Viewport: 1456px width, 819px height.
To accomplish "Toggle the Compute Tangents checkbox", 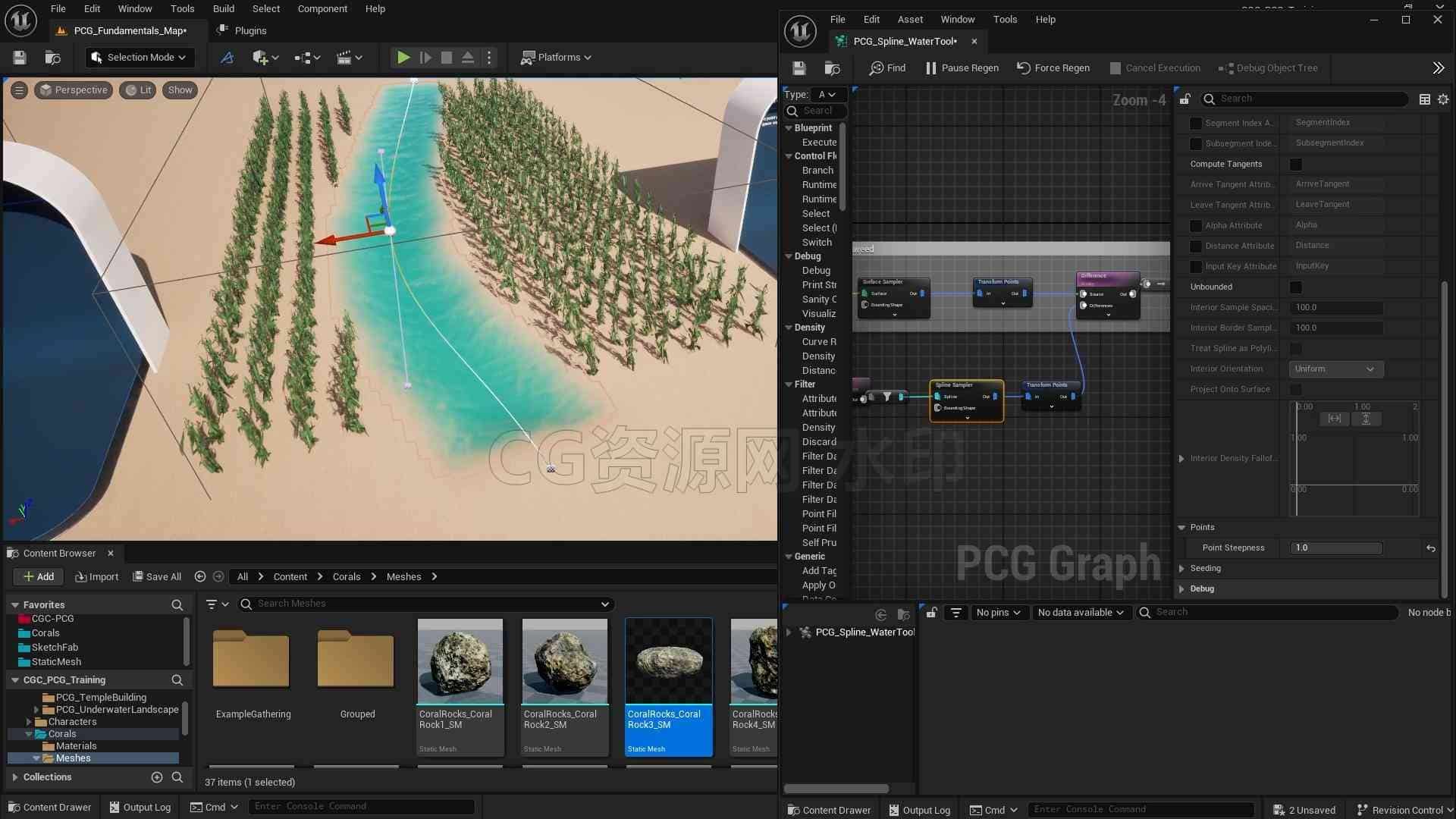I will point(1296,165).
